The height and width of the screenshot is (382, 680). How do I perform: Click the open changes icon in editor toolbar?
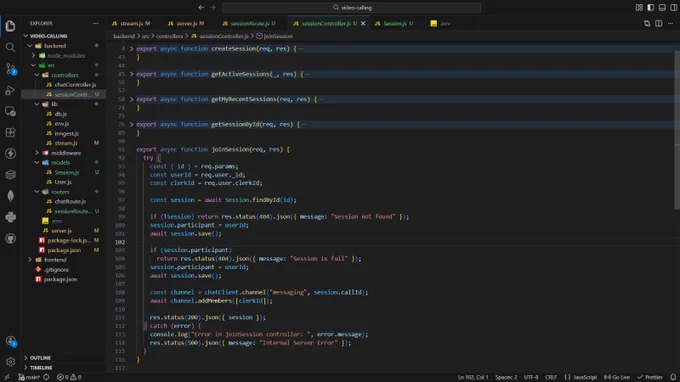point(647,23)
